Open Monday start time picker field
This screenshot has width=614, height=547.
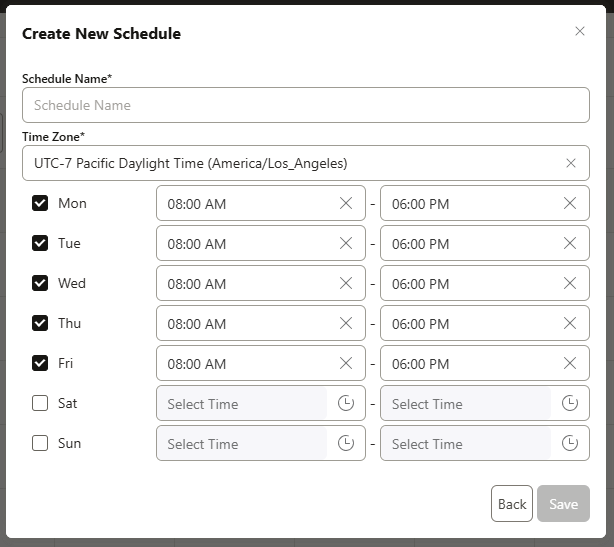click(x=261, y=203)
